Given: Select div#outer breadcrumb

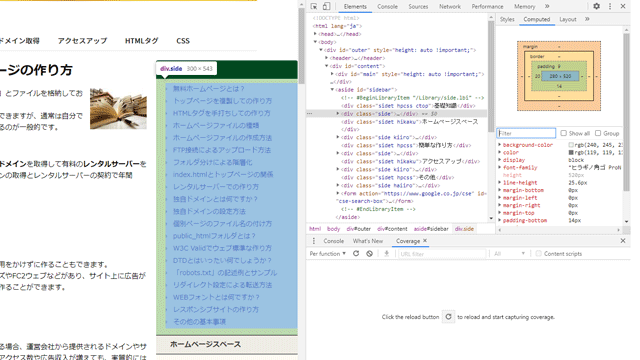Looking at the screenshot, I should (359, 229).
